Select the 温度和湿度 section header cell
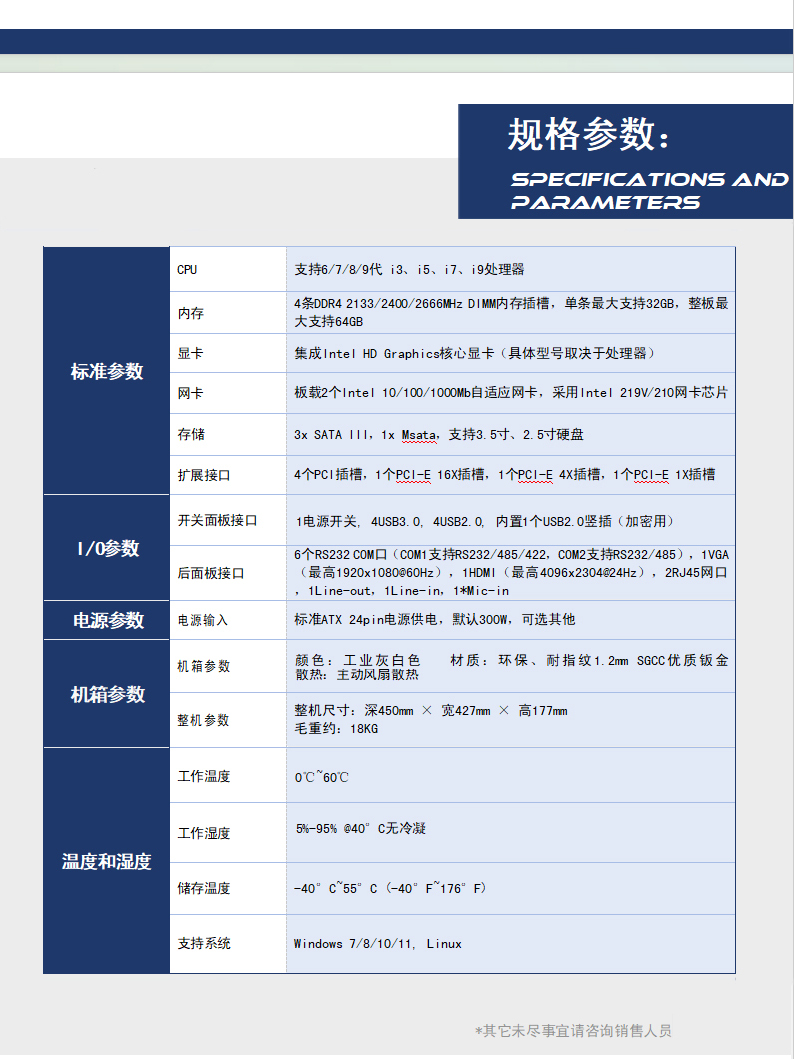The height and width of the screenshot is (1059, 794). pyautogui.click(x=107, y=861)
